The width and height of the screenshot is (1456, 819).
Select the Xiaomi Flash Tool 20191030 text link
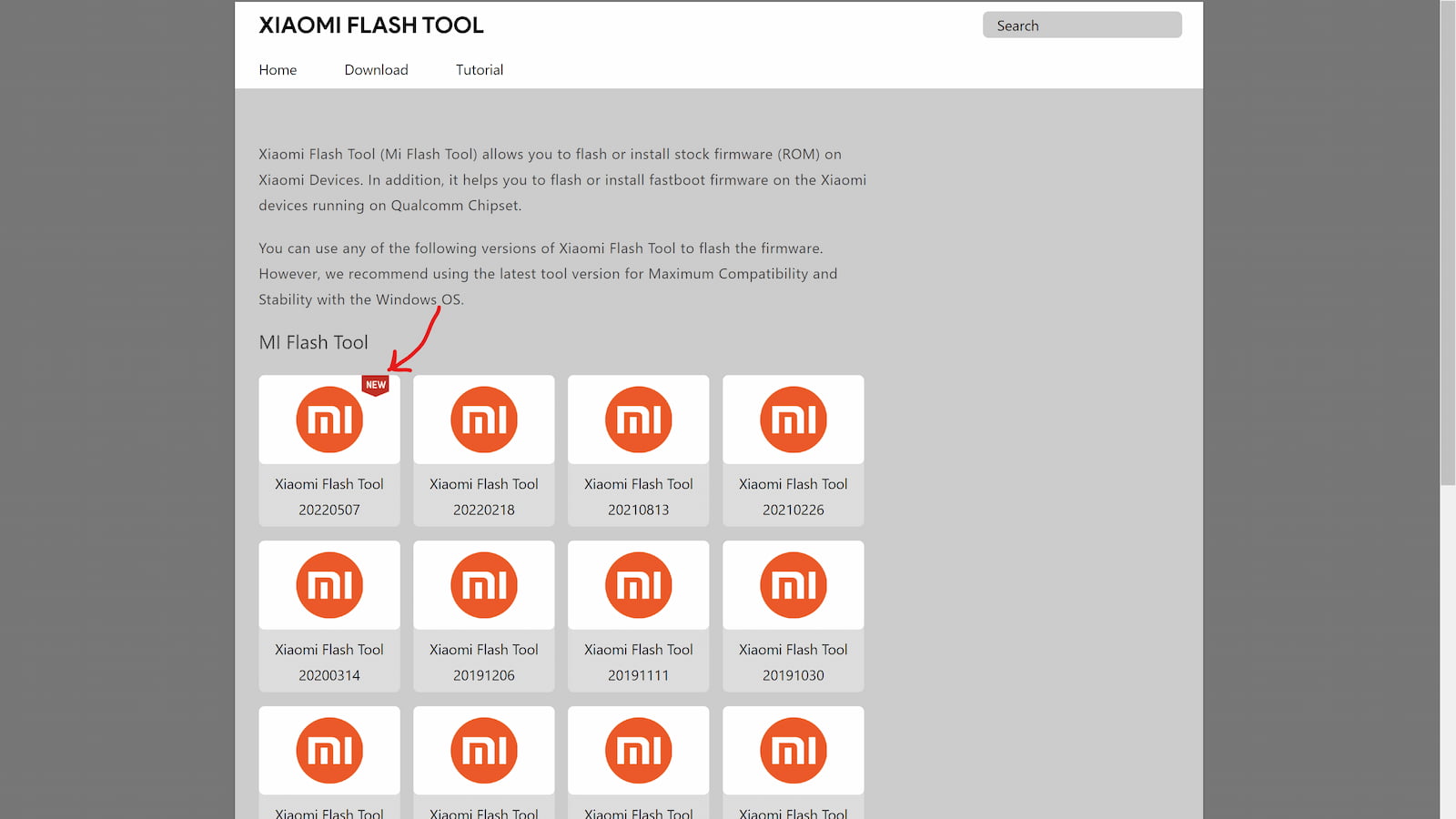coord(794,662)
